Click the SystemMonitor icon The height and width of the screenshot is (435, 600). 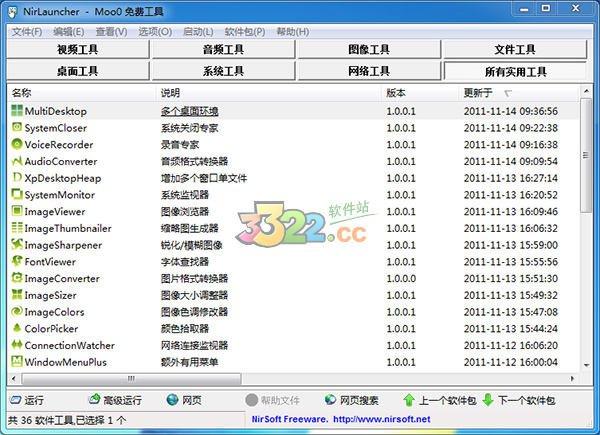[17, 194]
